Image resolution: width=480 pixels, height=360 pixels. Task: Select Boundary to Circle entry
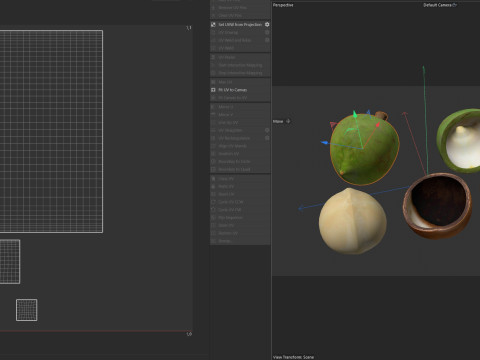(234, 162)
